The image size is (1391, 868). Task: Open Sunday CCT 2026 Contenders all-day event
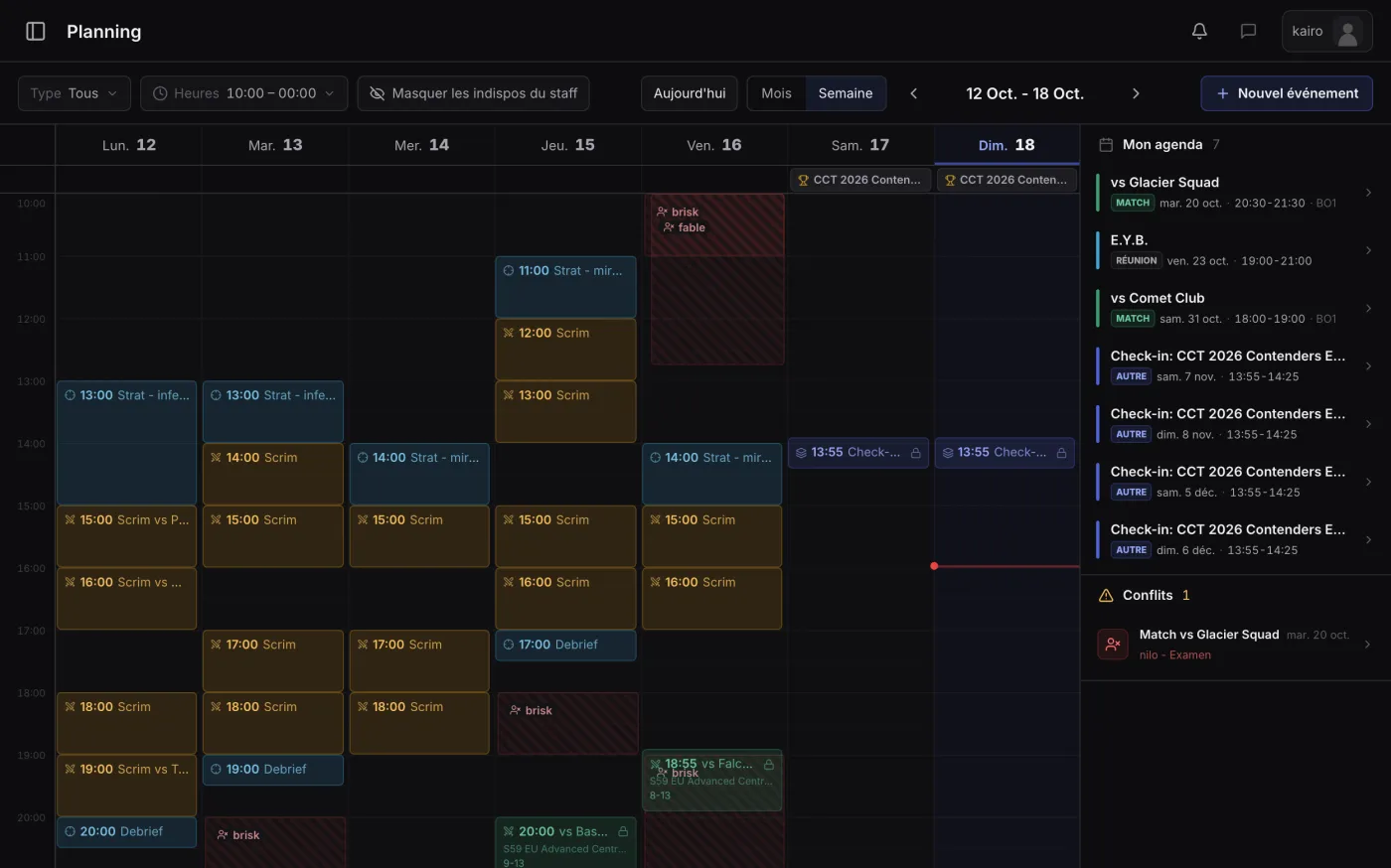click(x=1005, y=180)
